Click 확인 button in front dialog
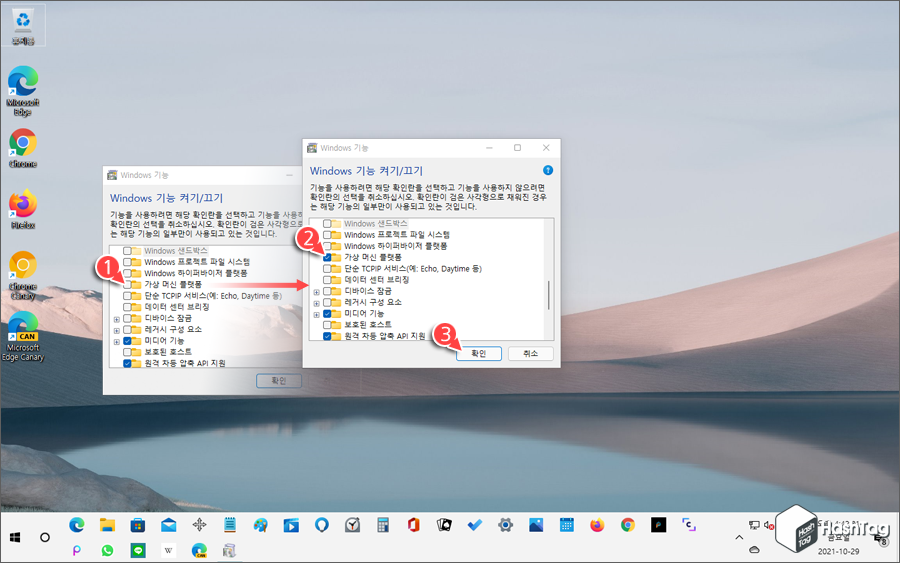This screenshot has width=900, height=563. (479, 354)
